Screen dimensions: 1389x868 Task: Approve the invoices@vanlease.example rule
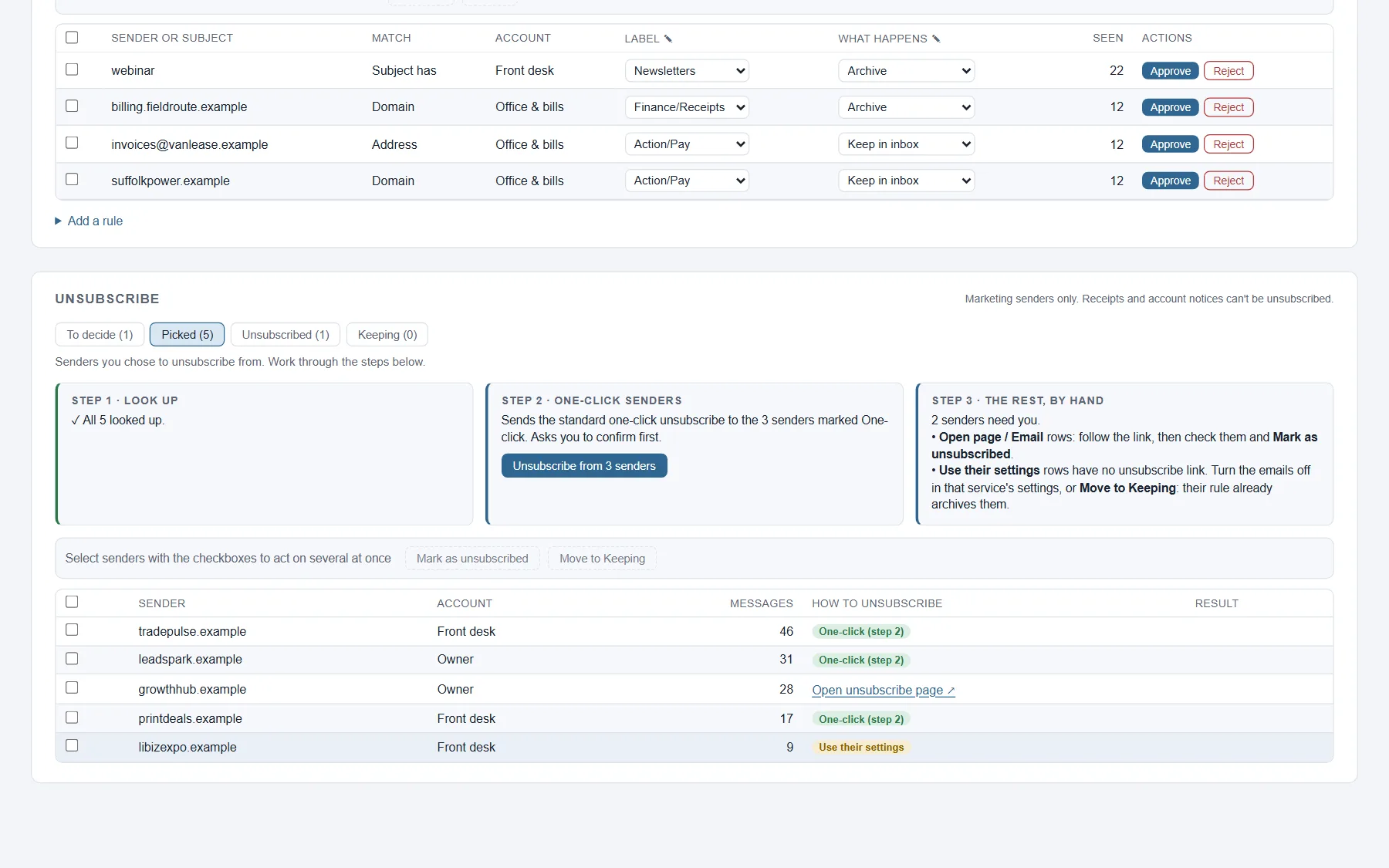[1171, 144]
